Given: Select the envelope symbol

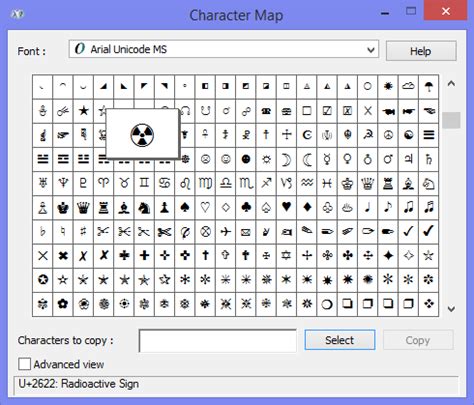Looking at the screenshot, I should pos(246,232).
